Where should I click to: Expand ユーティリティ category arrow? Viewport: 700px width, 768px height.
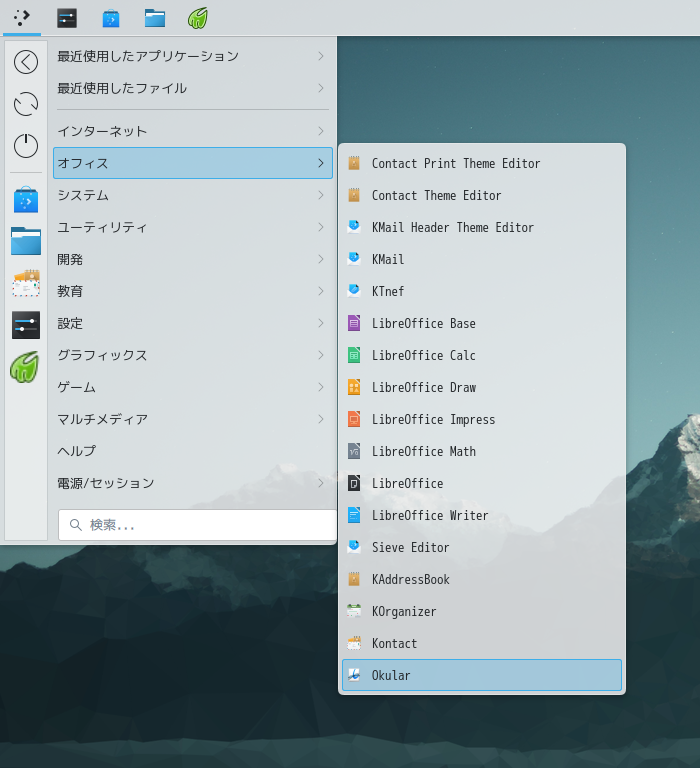point(321,227)
